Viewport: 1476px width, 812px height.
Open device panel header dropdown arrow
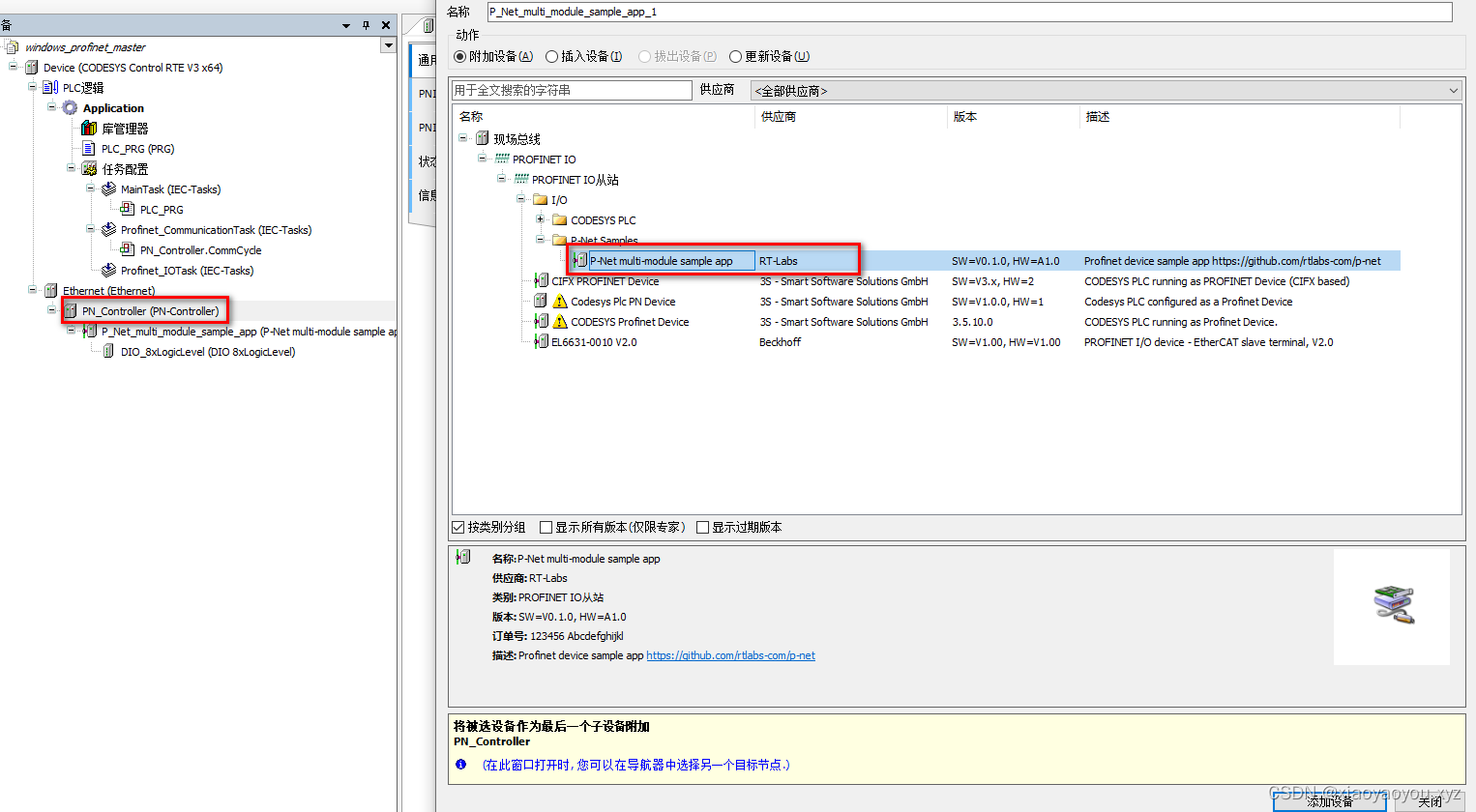tap(345, 26)
